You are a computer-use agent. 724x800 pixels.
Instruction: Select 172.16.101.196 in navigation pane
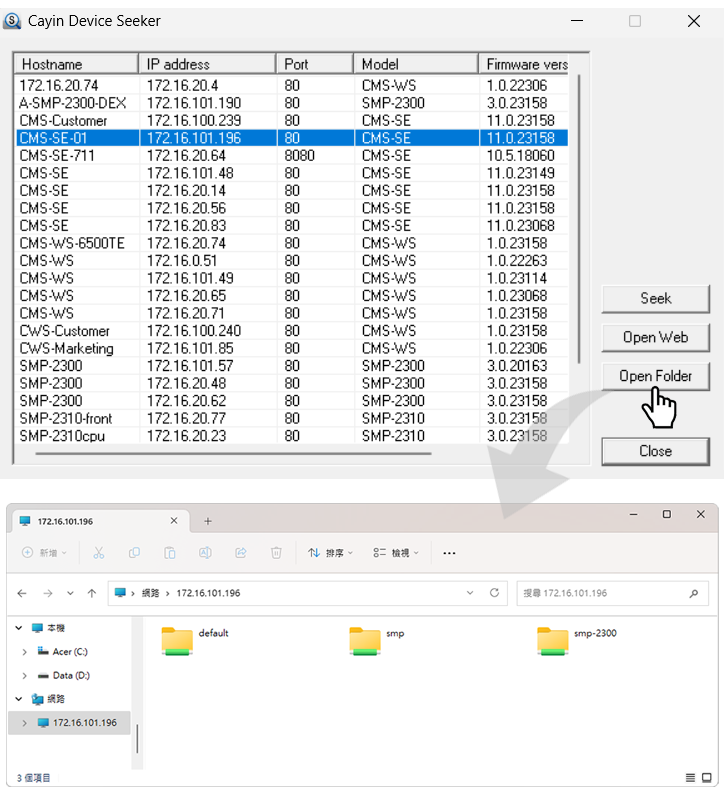pyautogui.click(x=69, y=723)
